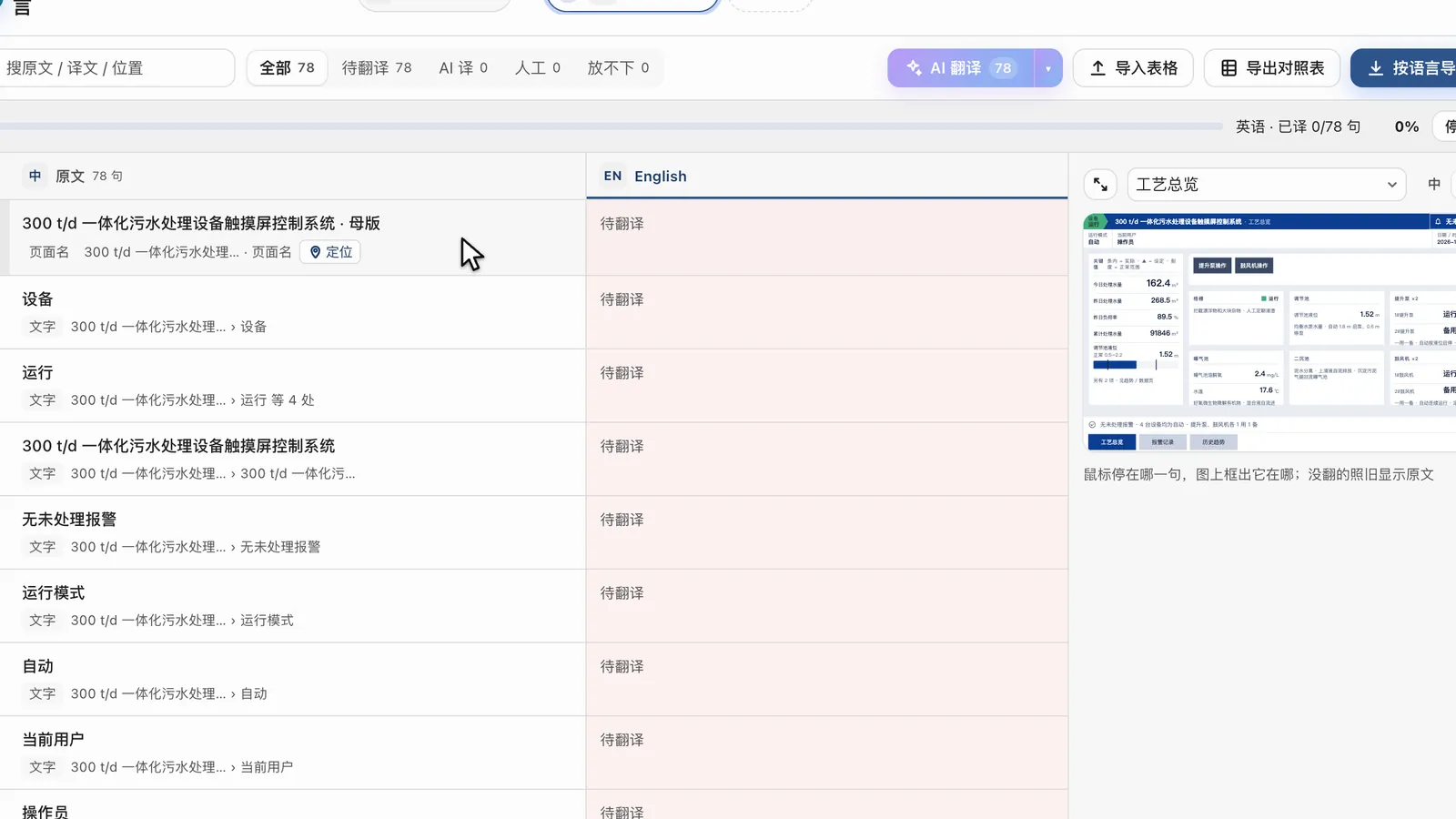Image resolution: width=1456 pixels, height=819 pixels.
Task: Select the AI 译 0 filter tab
Action: pos(463,68)
